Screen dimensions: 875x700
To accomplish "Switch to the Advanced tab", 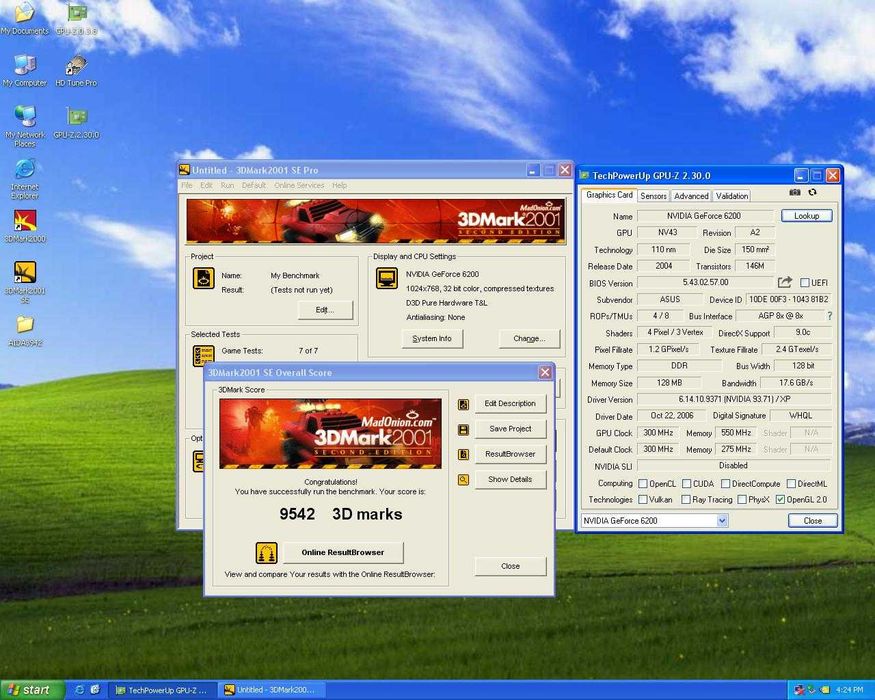I will (x=691, y=196).
